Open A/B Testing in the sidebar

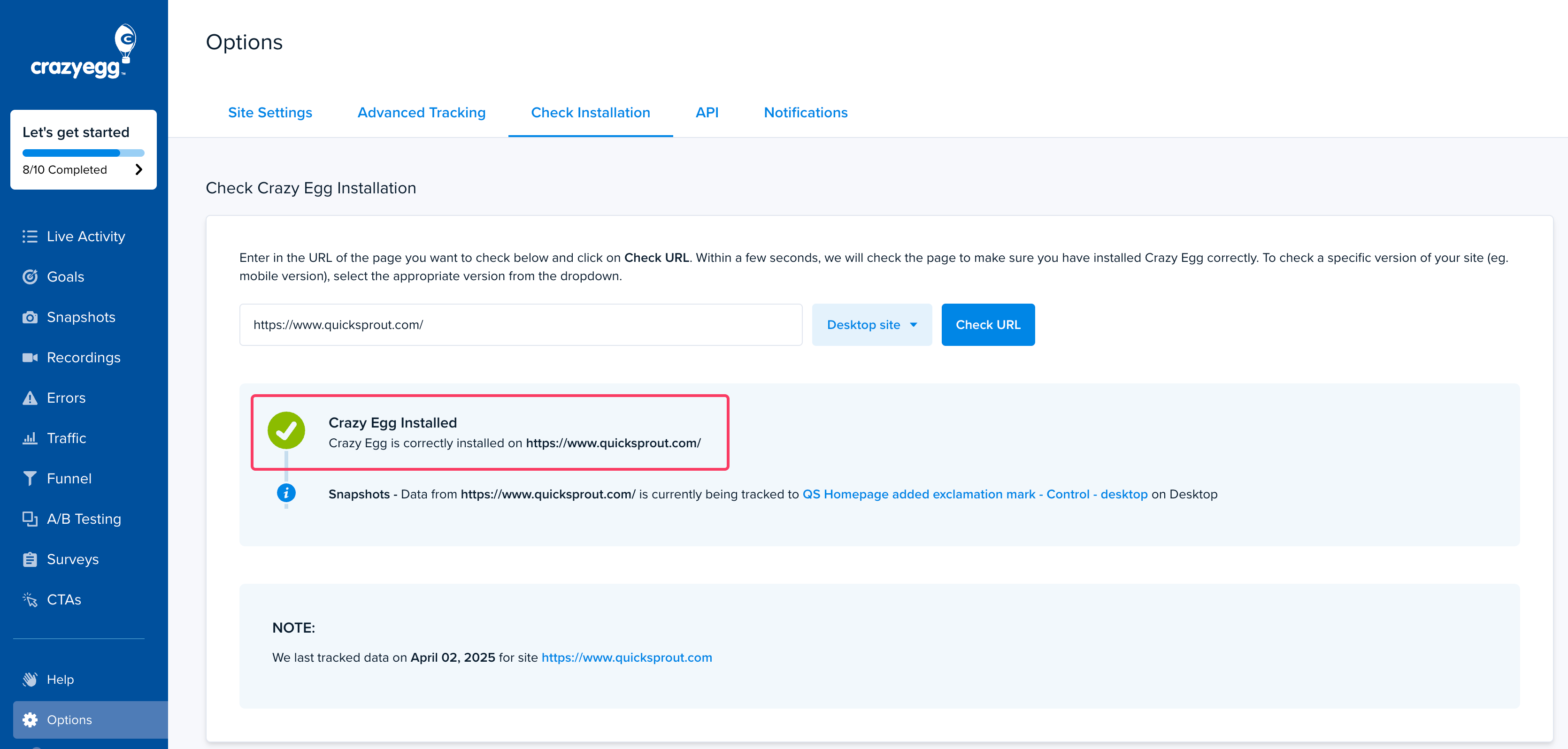pos(84,519)
